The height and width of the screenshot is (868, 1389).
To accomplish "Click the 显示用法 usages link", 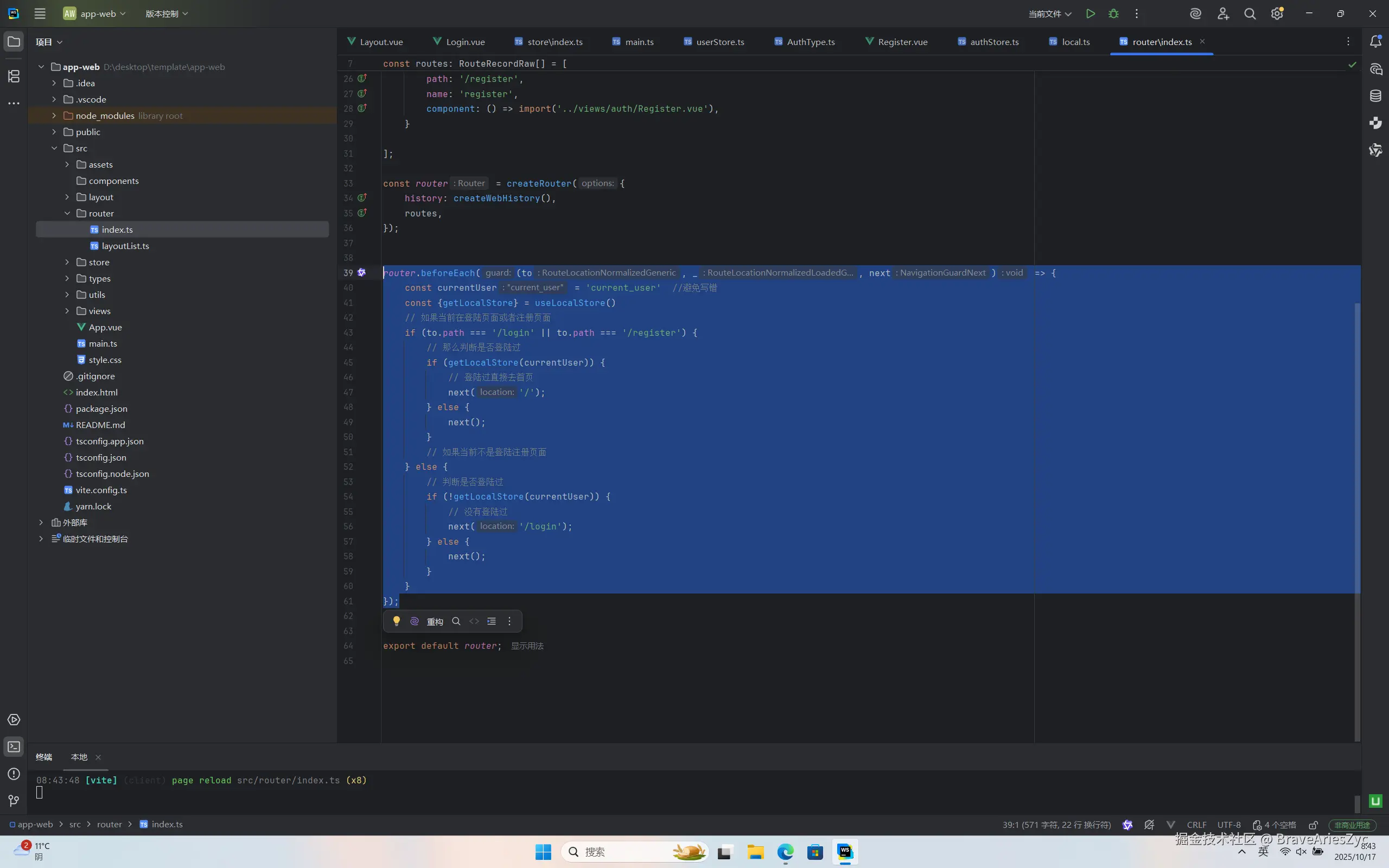I will point(527,646).
